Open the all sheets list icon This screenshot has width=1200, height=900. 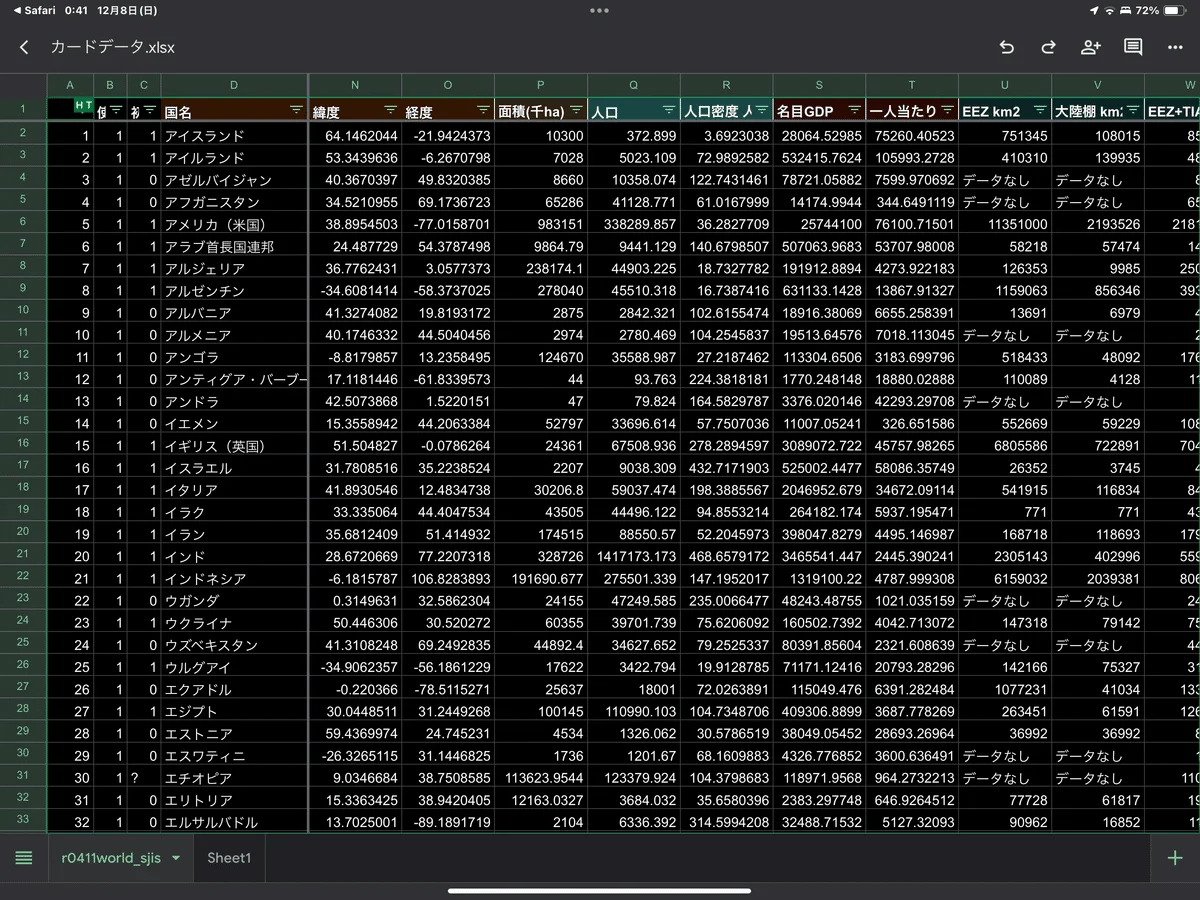coord(24,858)
